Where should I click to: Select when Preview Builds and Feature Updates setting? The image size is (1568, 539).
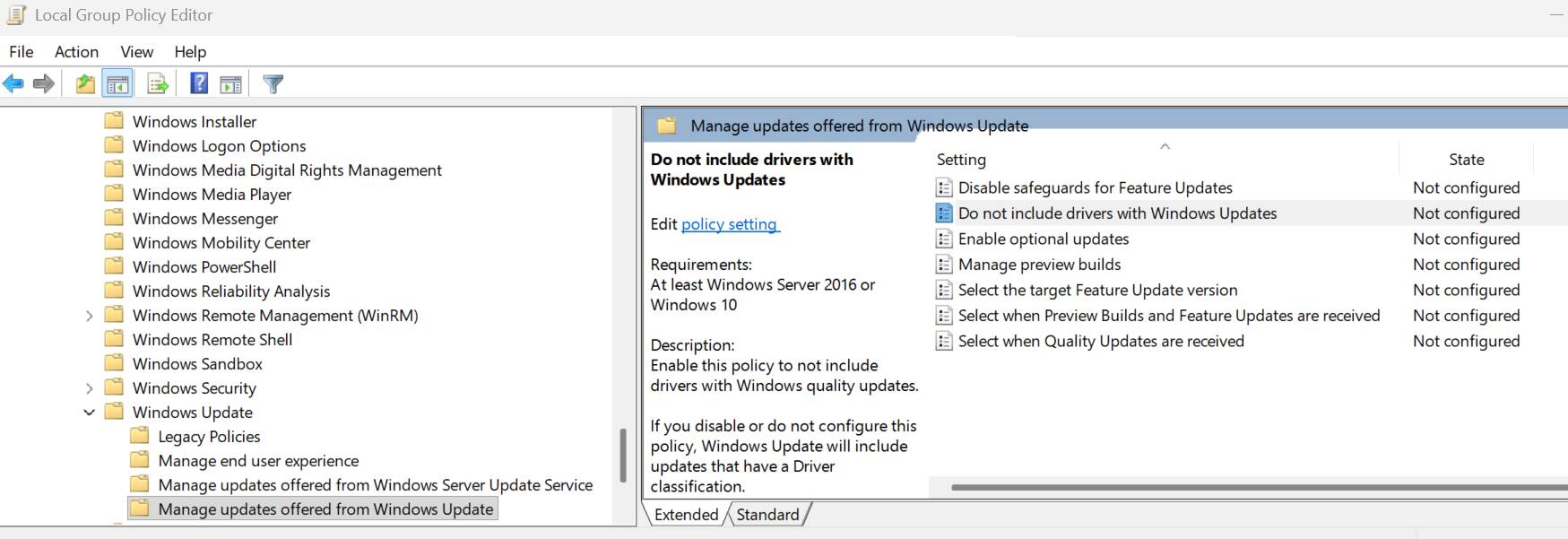[x=1169, y=316]
